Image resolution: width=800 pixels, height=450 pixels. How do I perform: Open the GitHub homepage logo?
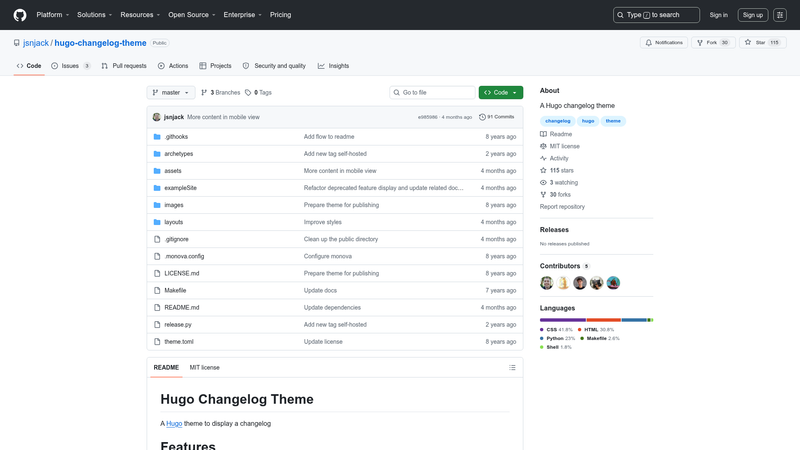pyautogui.click(x=20, y=15)
